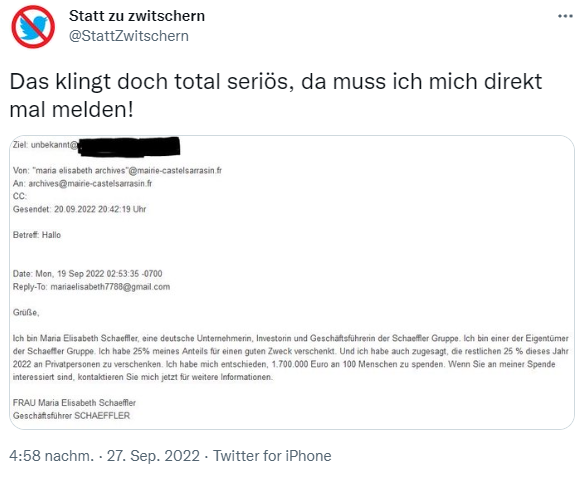Open the embedded email image at its body paragraph
The width and height of the screenshot is (582, 478).
291,357
